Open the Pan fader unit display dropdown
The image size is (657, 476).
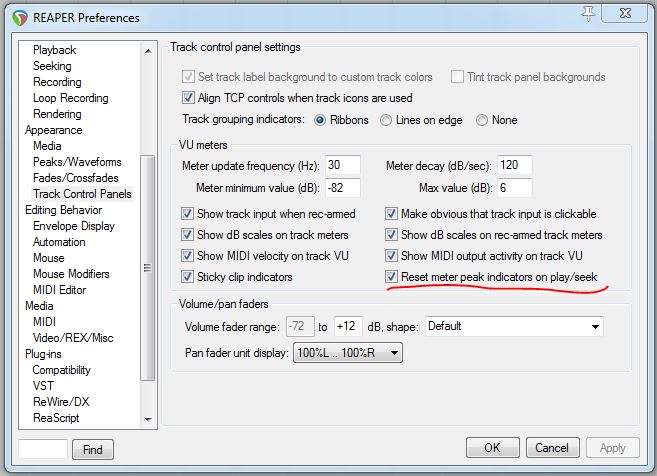tap(348, 353)
